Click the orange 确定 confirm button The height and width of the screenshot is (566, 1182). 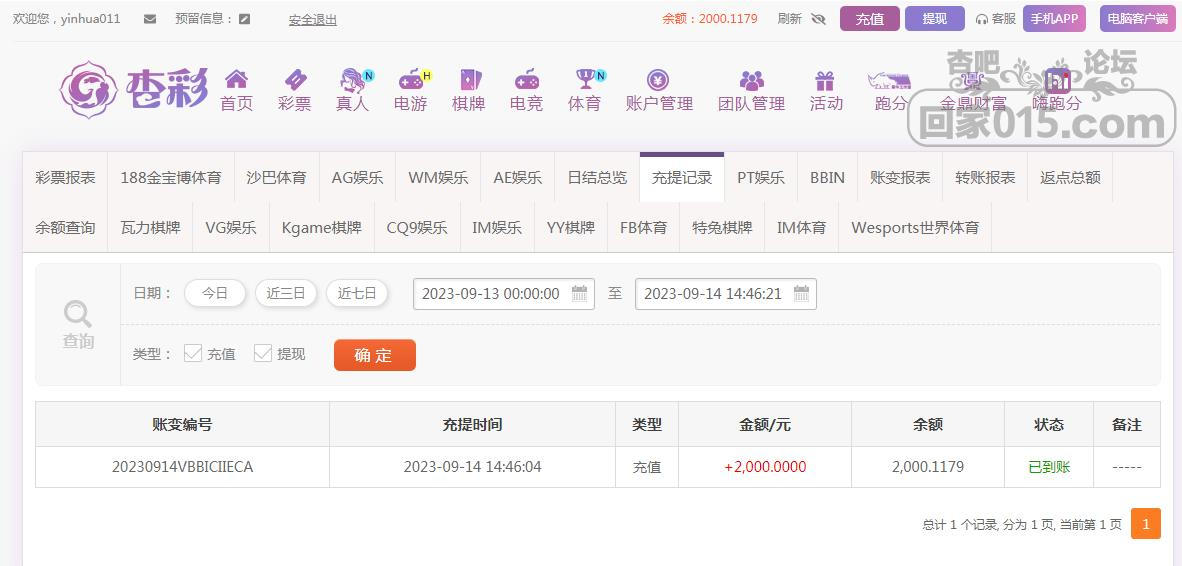375,355
